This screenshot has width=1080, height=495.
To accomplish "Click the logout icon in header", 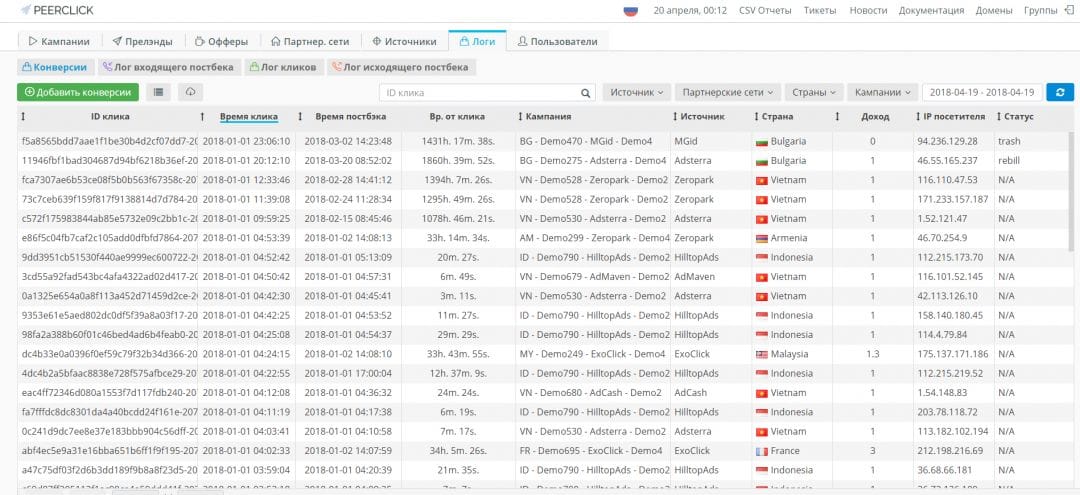I will (1070, 10).
